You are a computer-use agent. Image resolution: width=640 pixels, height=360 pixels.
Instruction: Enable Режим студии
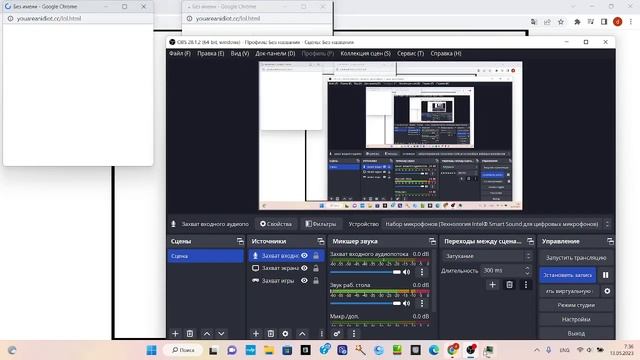[576, 305]
